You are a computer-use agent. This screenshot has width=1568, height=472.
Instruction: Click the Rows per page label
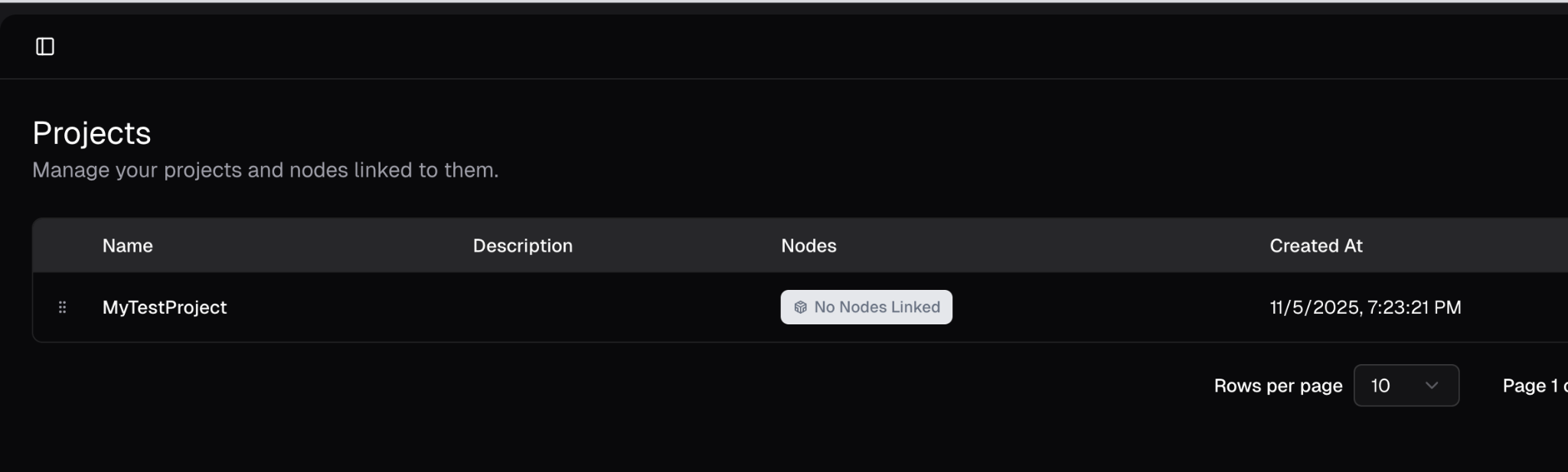[1278, 386]
